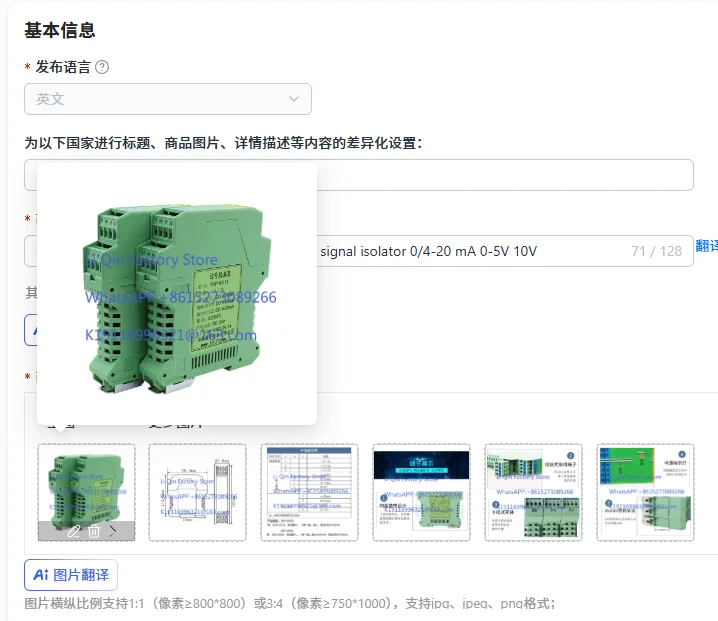Click the edit pencil icon on main image

coord(74,531)
